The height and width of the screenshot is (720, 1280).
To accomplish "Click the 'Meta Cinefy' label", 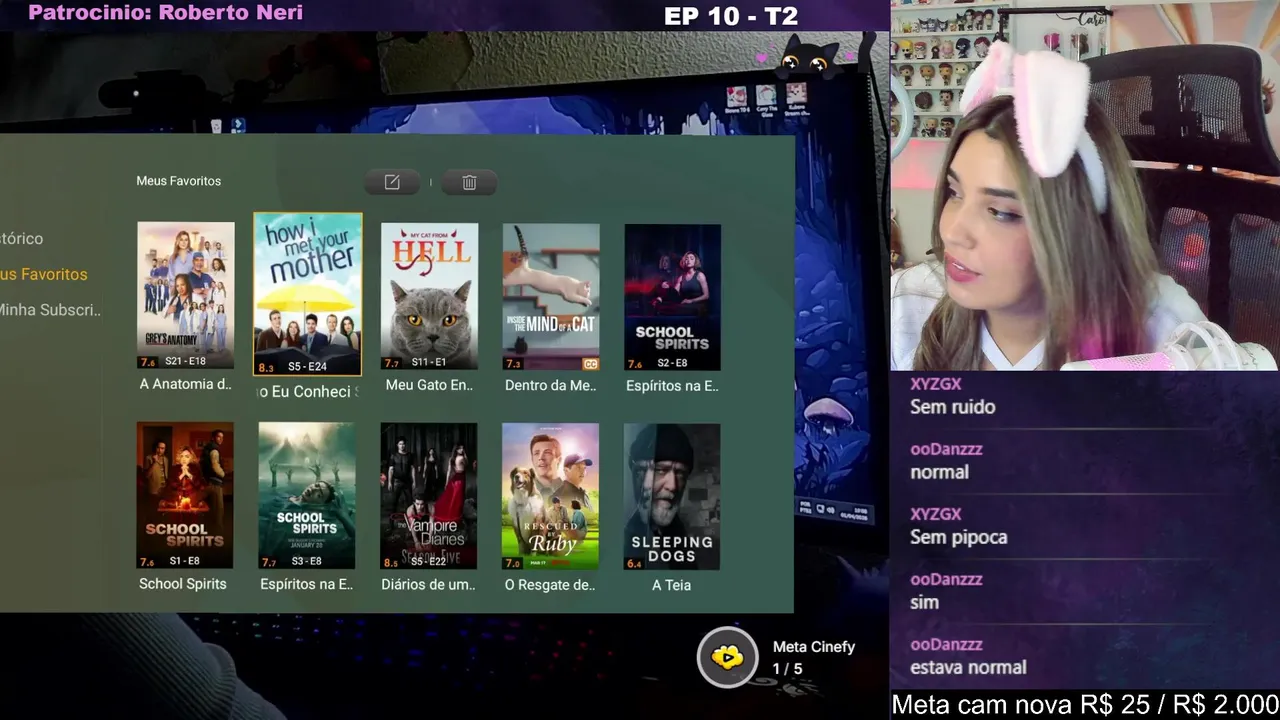I will (814, 647).
